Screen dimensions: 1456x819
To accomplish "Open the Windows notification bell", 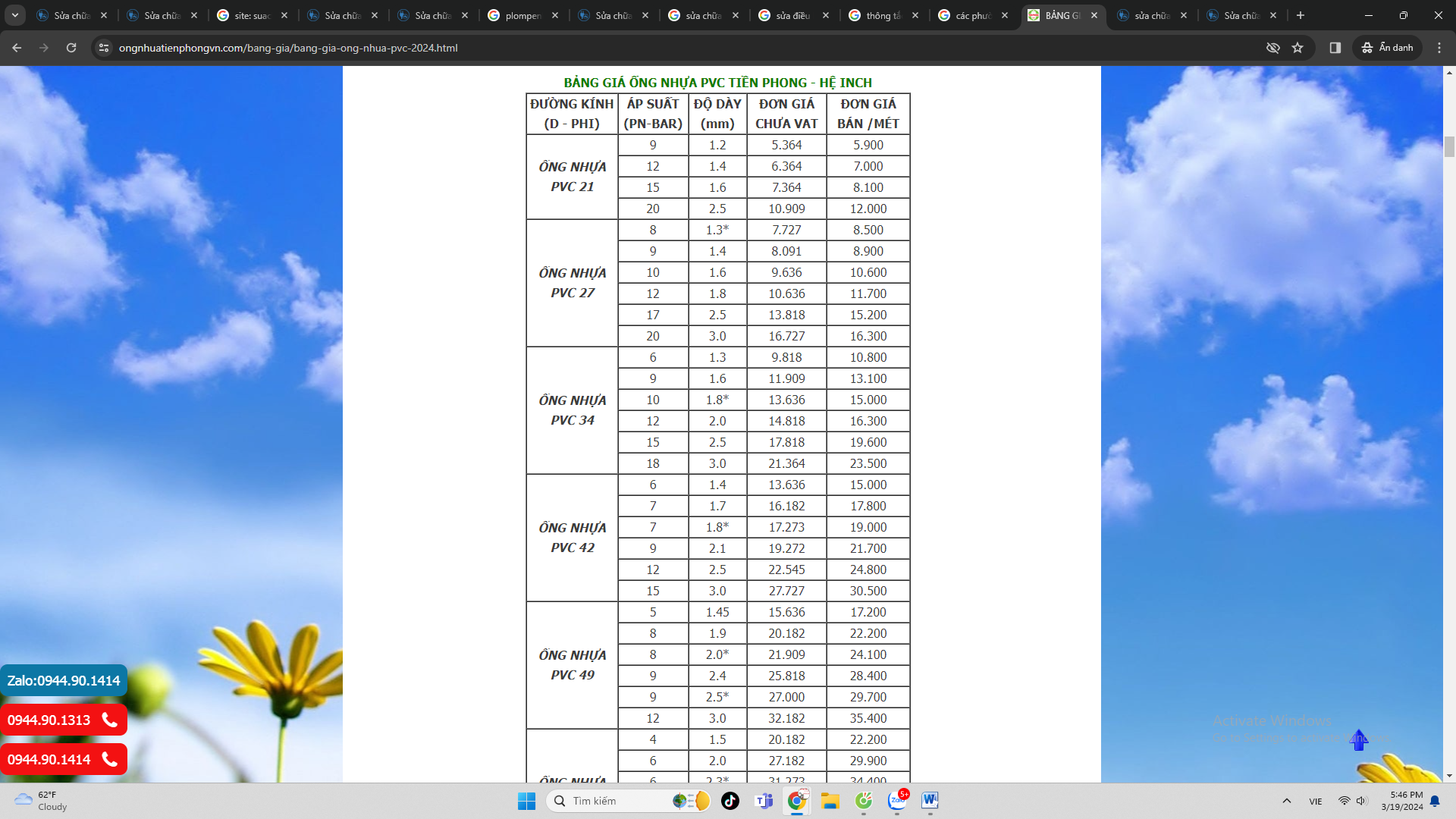I will click(x=1435, y=801).
